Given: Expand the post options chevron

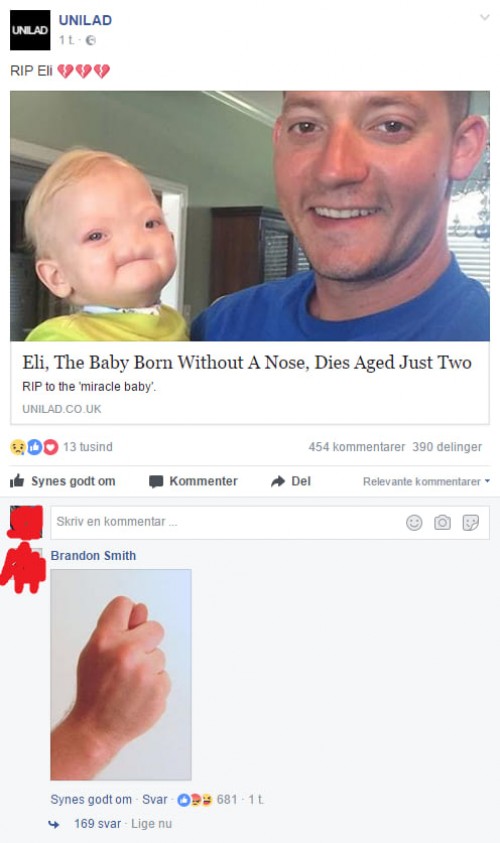Looking at the screenshot, I should [x=484, y=17].
